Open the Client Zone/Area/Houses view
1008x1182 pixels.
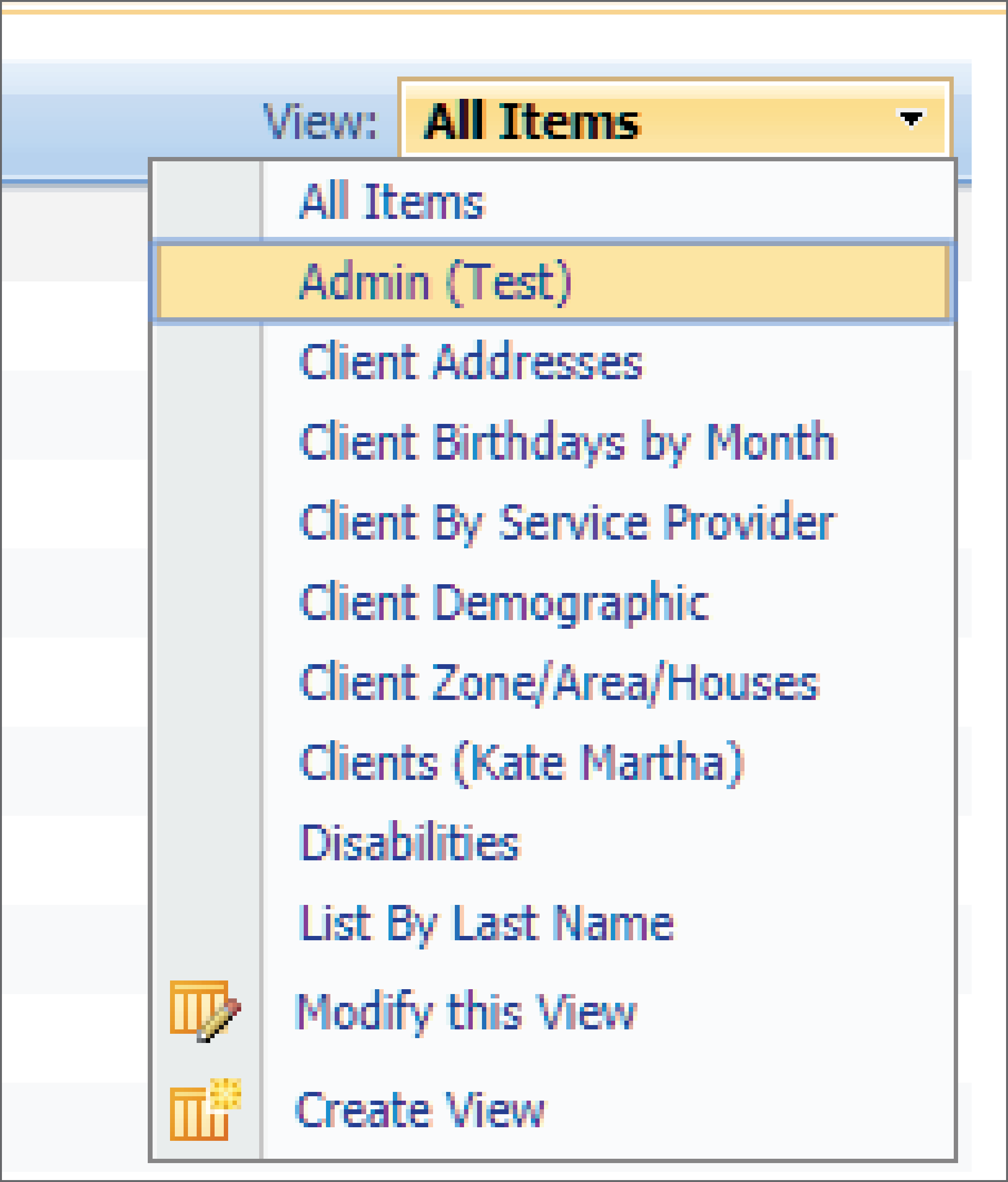tap(559, 684)
